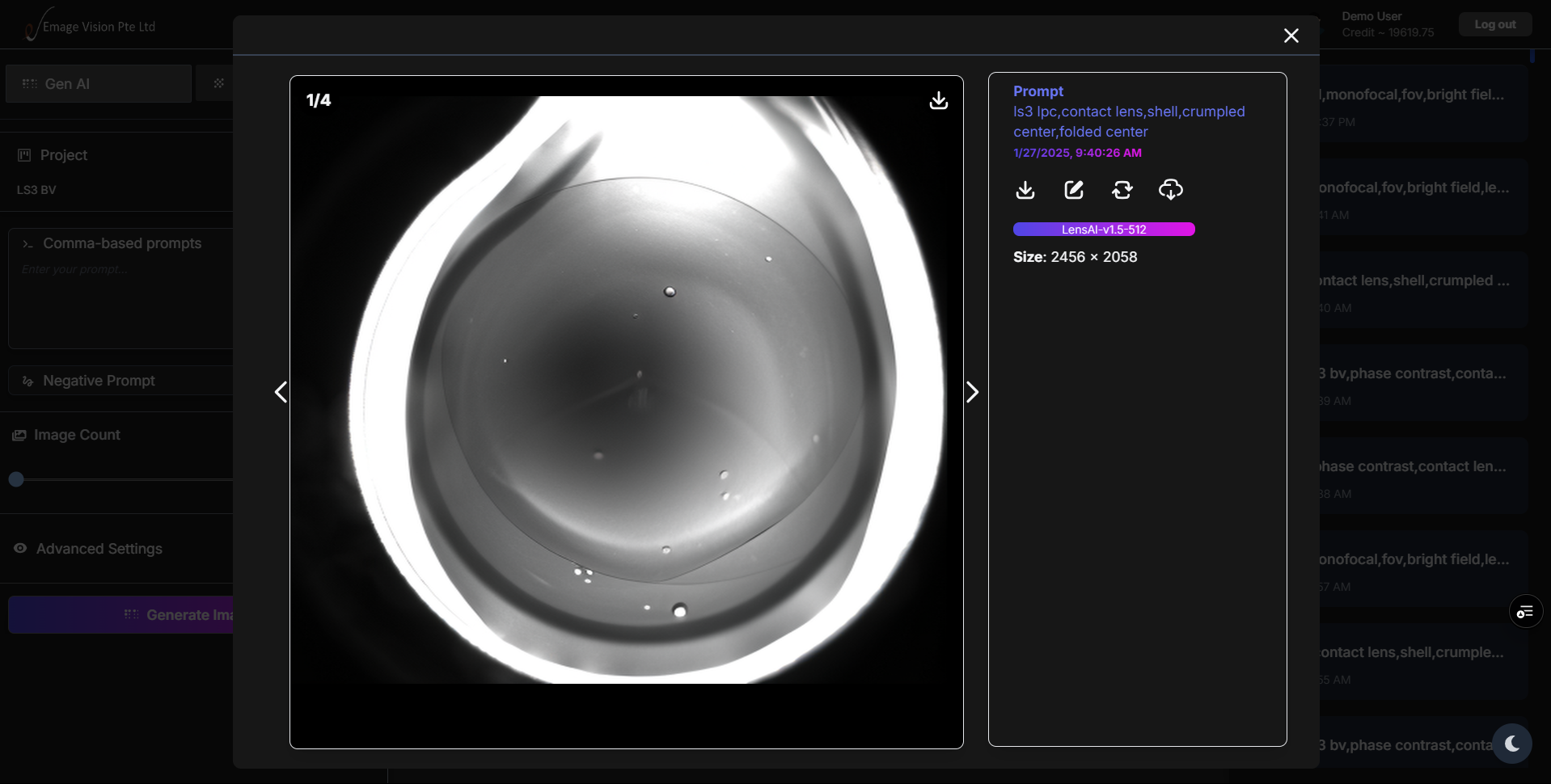
Task: Open history item ending 'bright fiel...' at top
Action: (x=1423, y=104)
